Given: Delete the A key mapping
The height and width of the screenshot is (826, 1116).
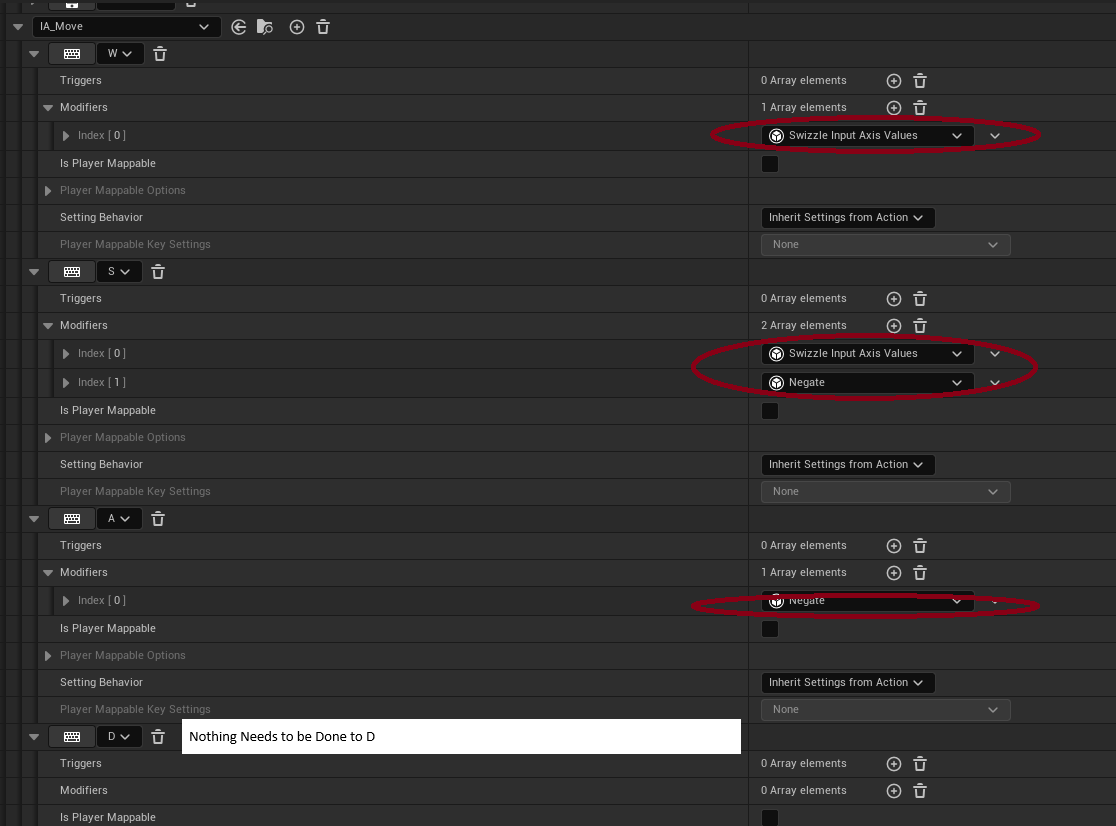Looking at the screenshot, I should point(158,519).
